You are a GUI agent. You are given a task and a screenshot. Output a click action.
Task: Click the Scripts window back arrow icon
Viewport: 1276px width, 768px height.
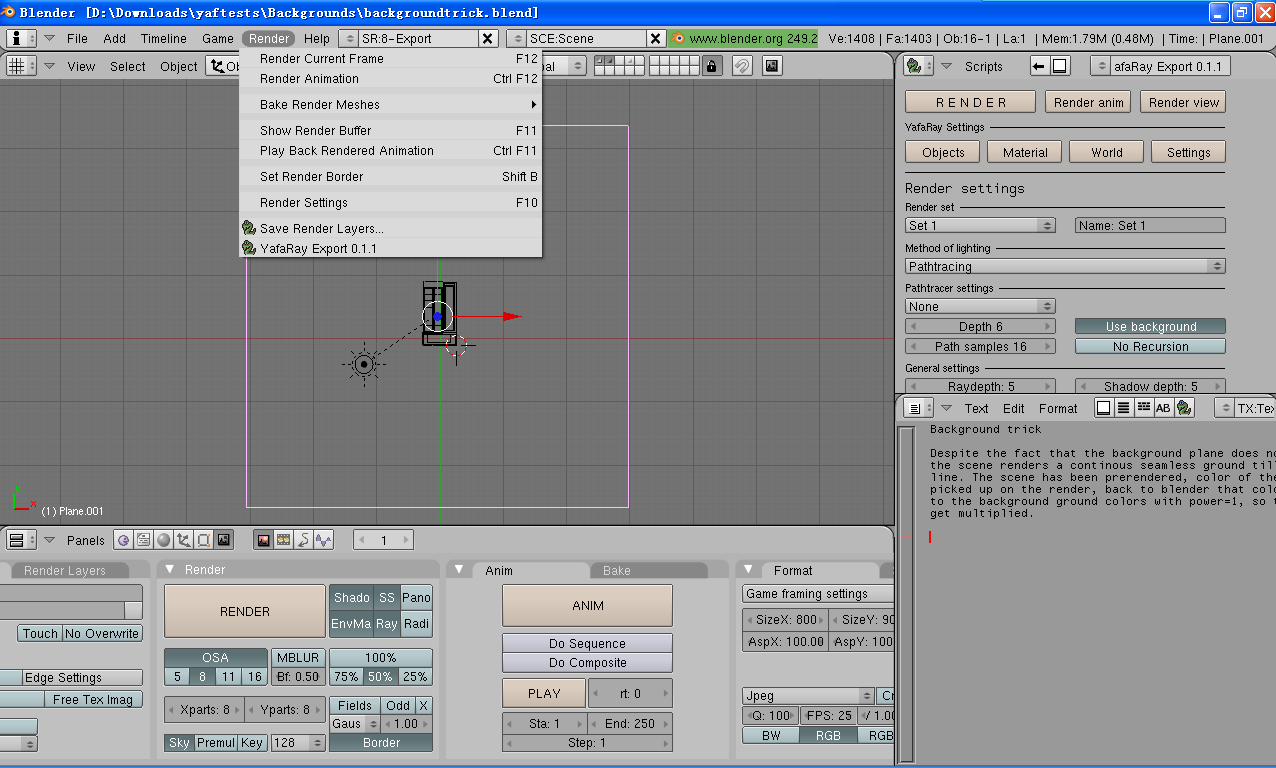(1038, 66)
